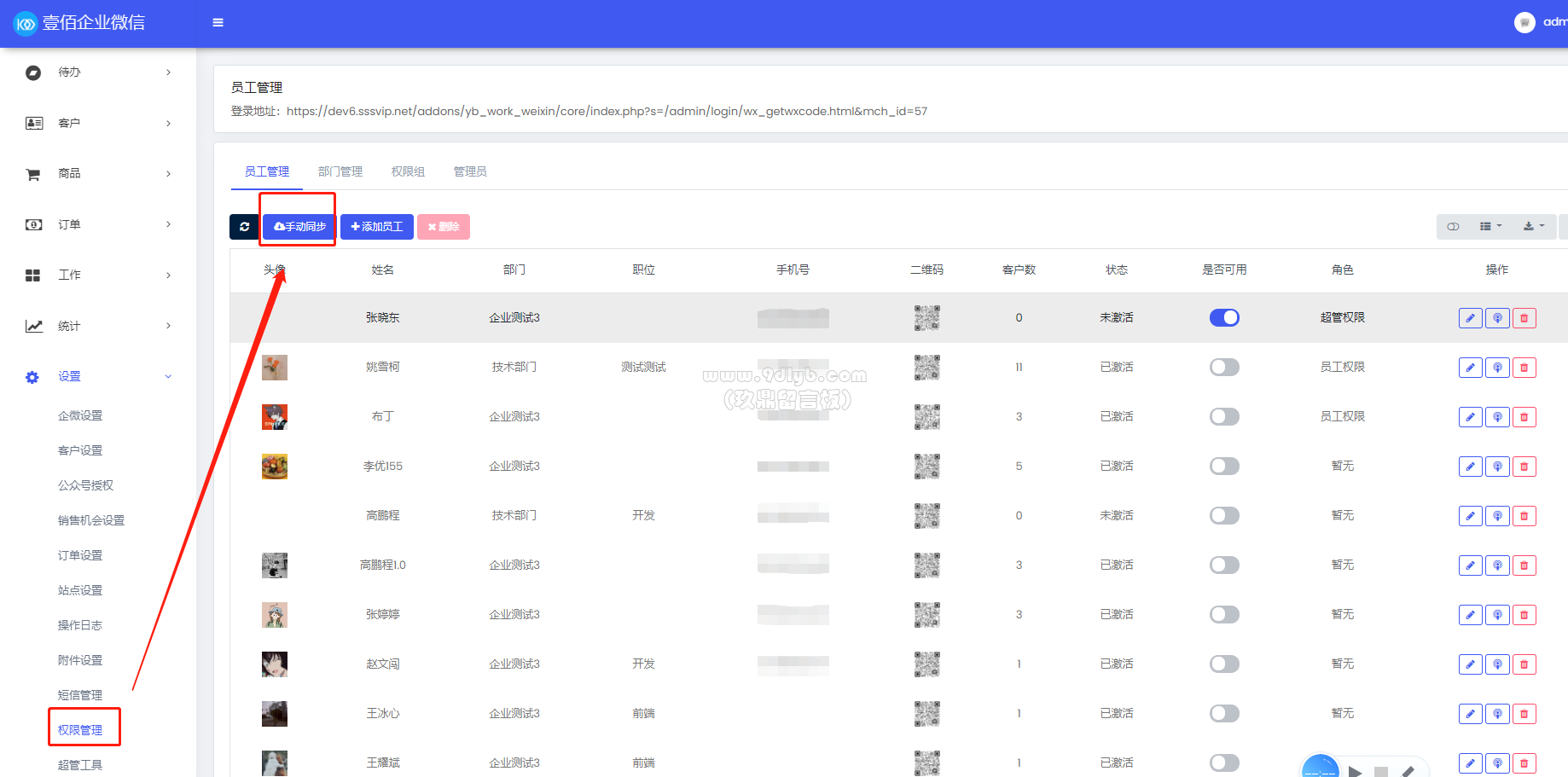The height and width of the screenshot is (777, 1568).
Task: Enable availability switch for 姚雪柯
Action: point(1224,367)
